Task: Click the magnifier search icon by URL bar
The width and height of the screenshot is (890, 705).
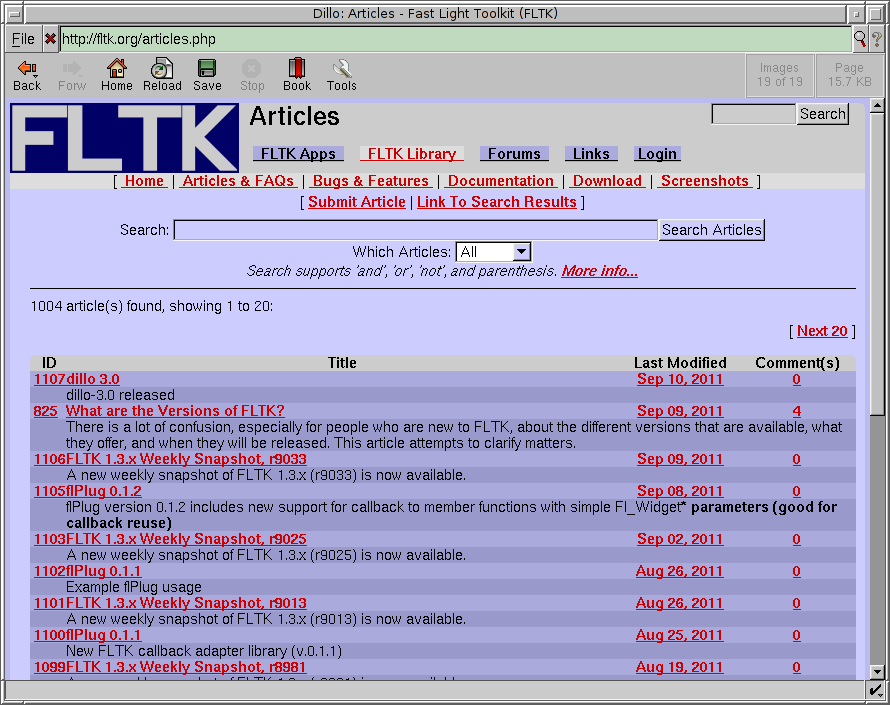Action: 860,39
